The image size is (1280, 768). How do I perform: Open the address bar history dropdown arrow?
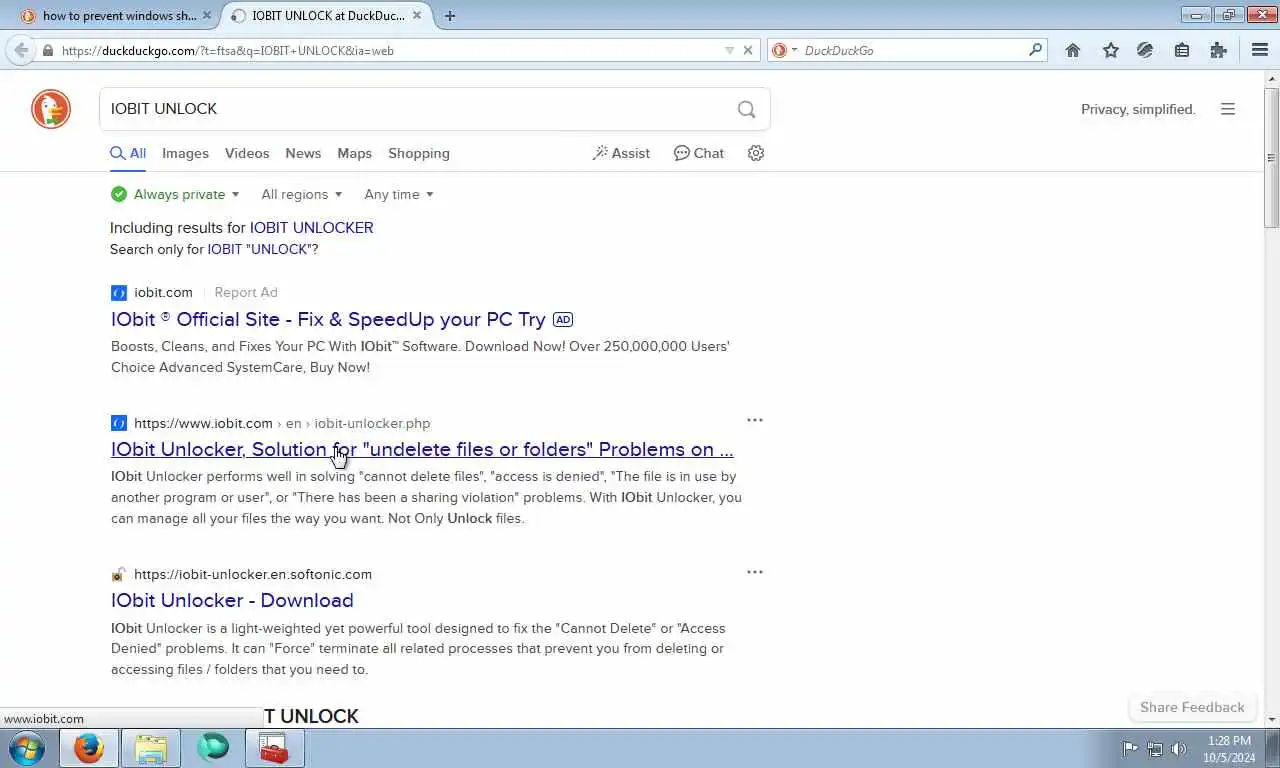click(729, 50)
